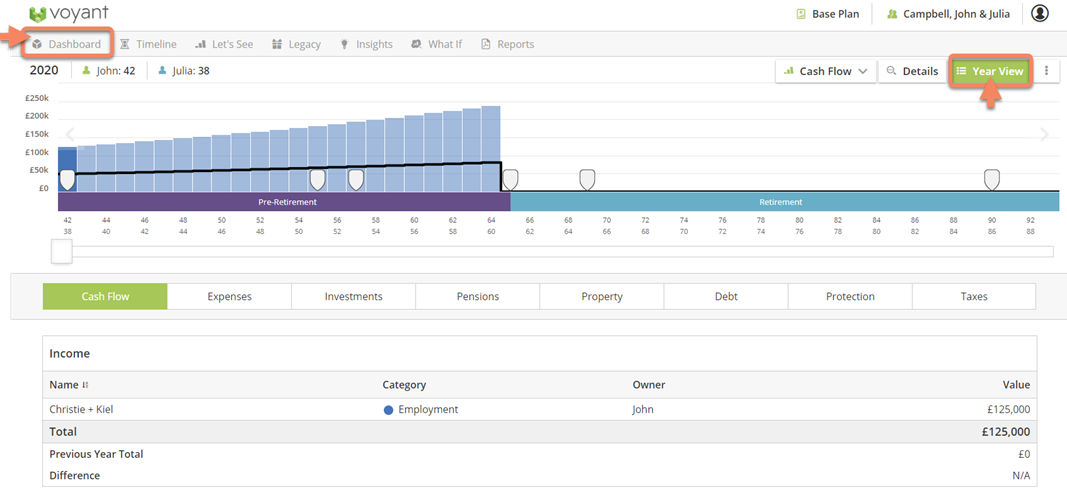Click the event marker at age 90
The width and height of the screenshot is (1067, 495).
point(991,179)
